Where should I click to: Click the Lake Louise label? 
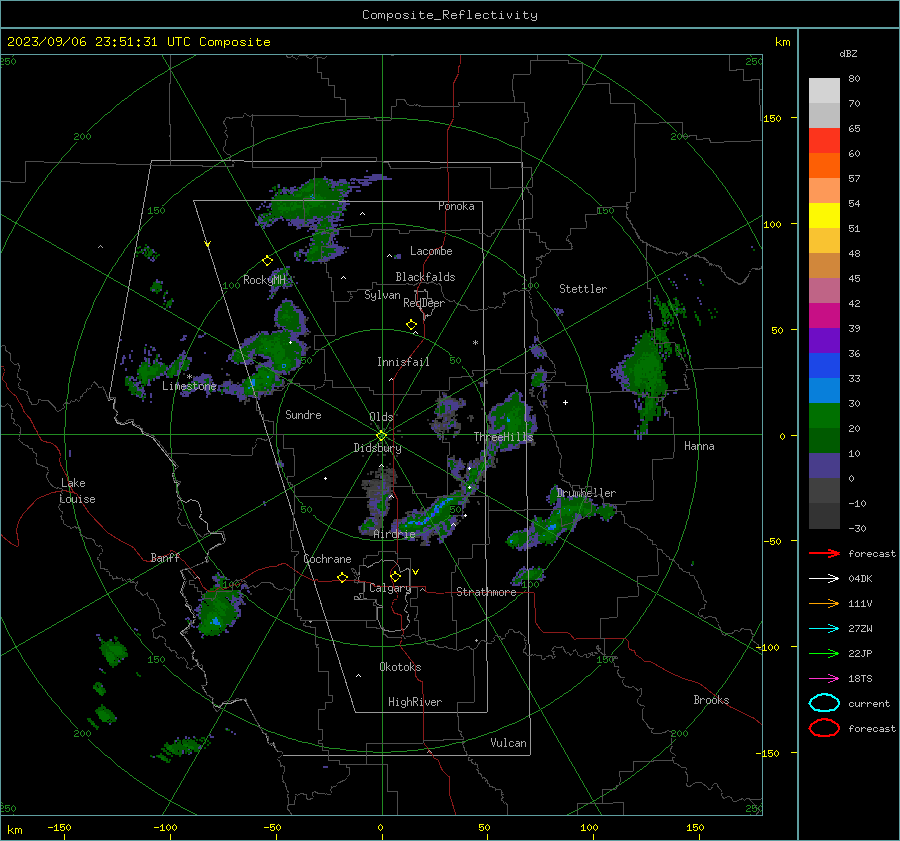point(77,491)
